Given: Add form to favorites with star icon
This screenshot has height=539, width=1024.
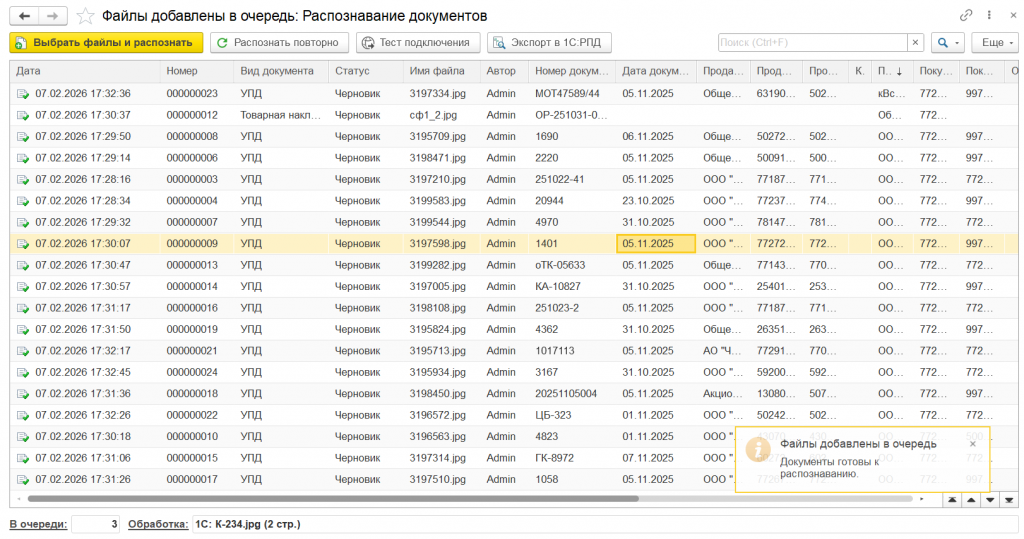Looking at the screenshot, I should click(x=86, y=16).
